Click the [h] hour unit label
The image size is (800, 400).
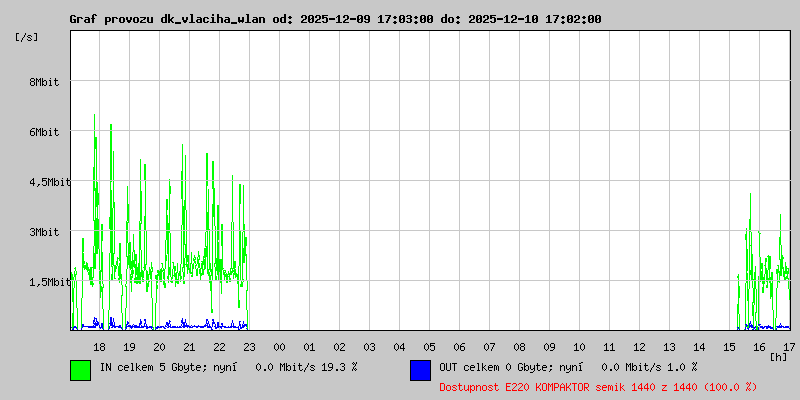779,357
